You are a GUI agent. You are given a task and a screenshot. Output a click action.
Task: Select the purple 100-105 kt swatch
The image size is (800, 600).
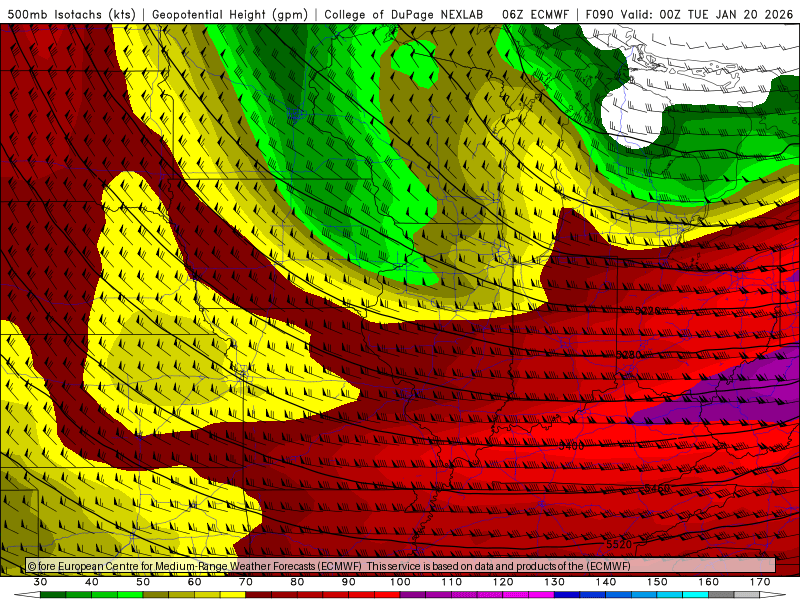tap(413, 595)
